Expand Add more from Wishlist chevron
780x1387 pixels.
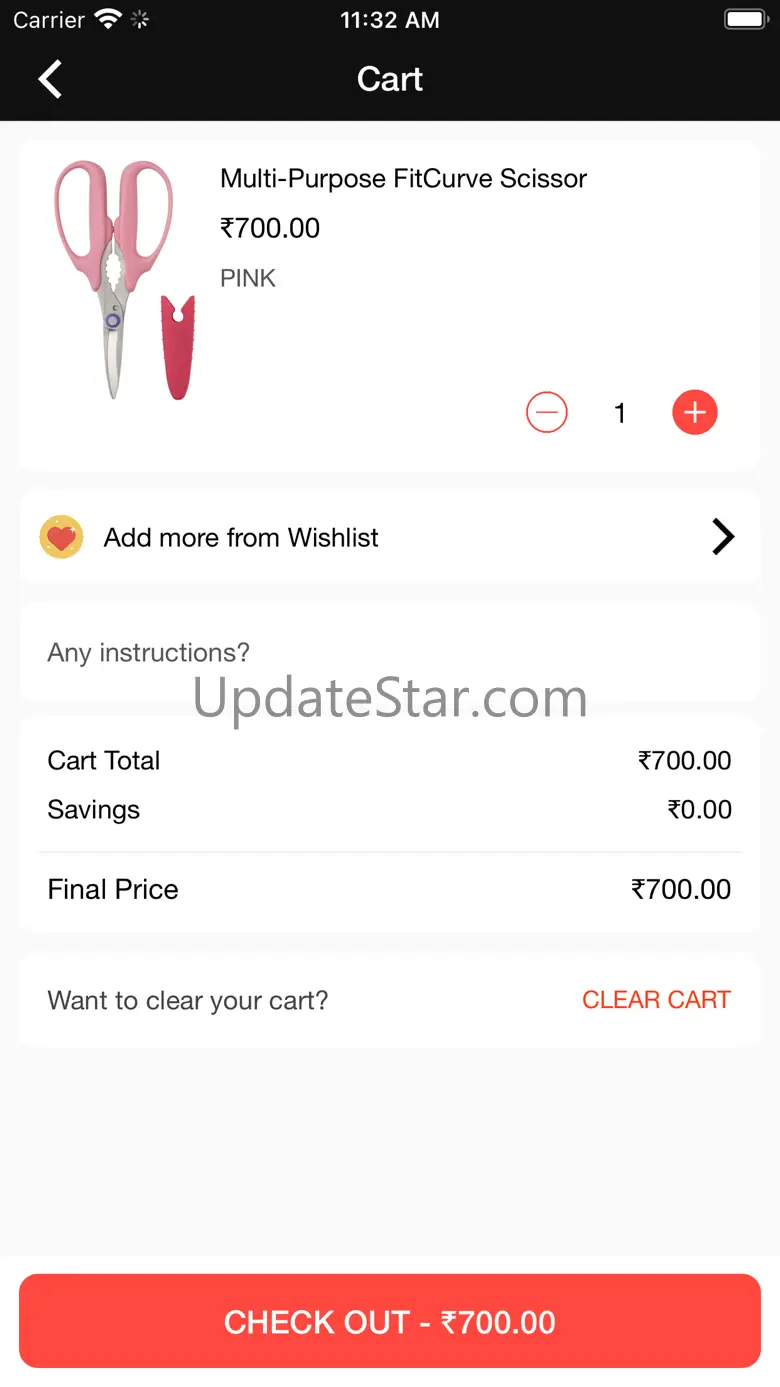(723, 537)
